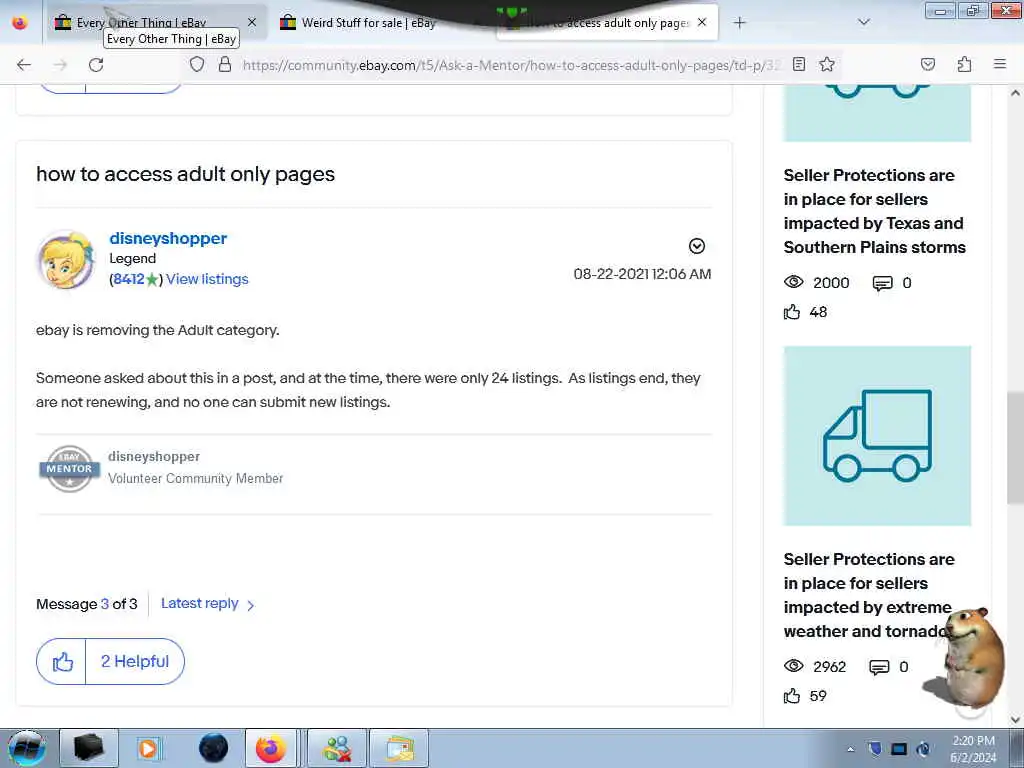This screenshot has width=1024, height=768.
Task: Open the View listings link
Action: [x=207, y=279]
